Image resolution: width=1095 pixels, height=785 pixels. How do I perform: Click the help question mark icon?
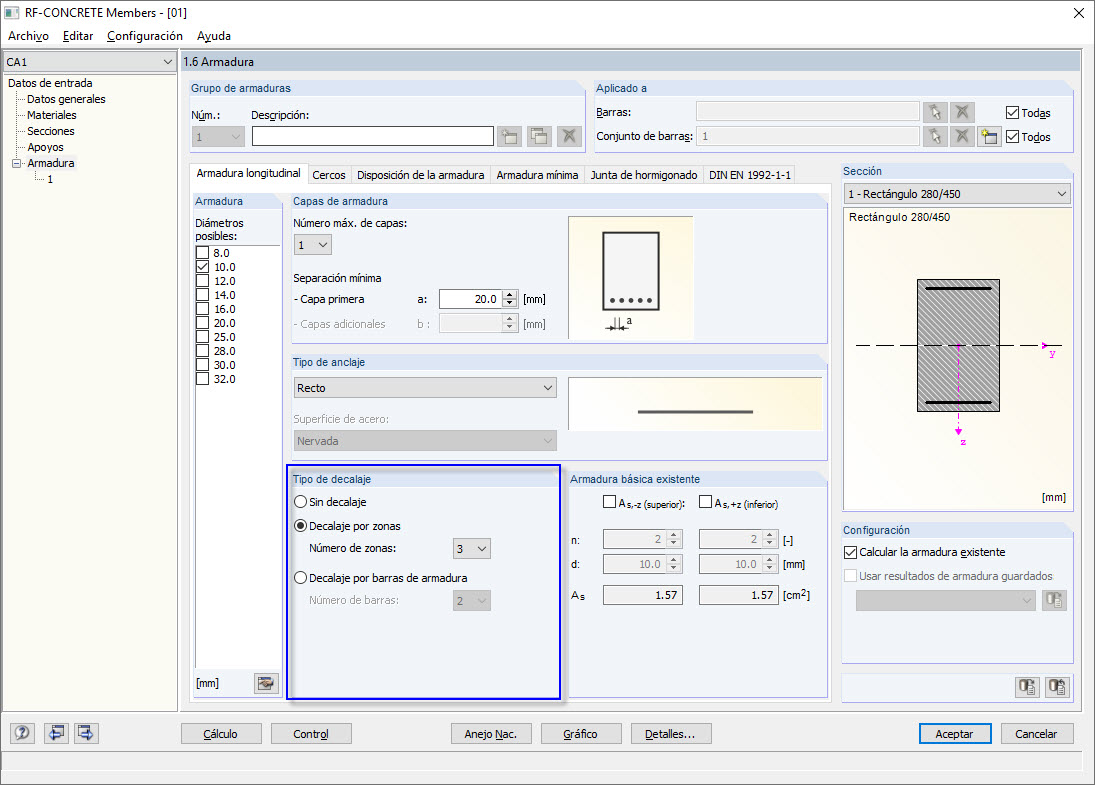click(22, 733)
